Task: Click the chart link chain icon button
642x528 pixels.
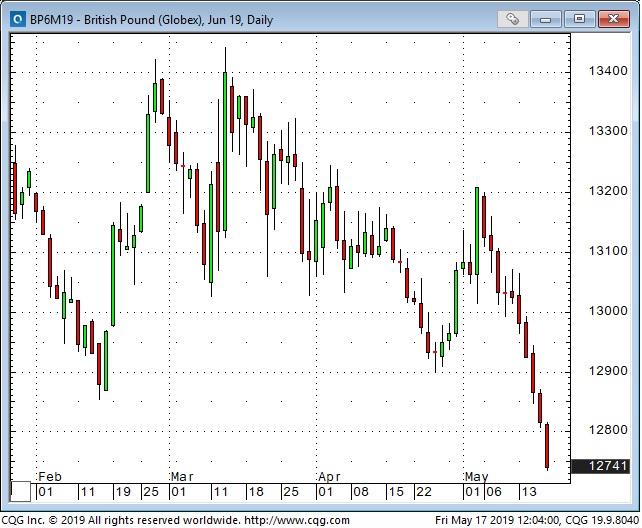Action: (512, 19)
